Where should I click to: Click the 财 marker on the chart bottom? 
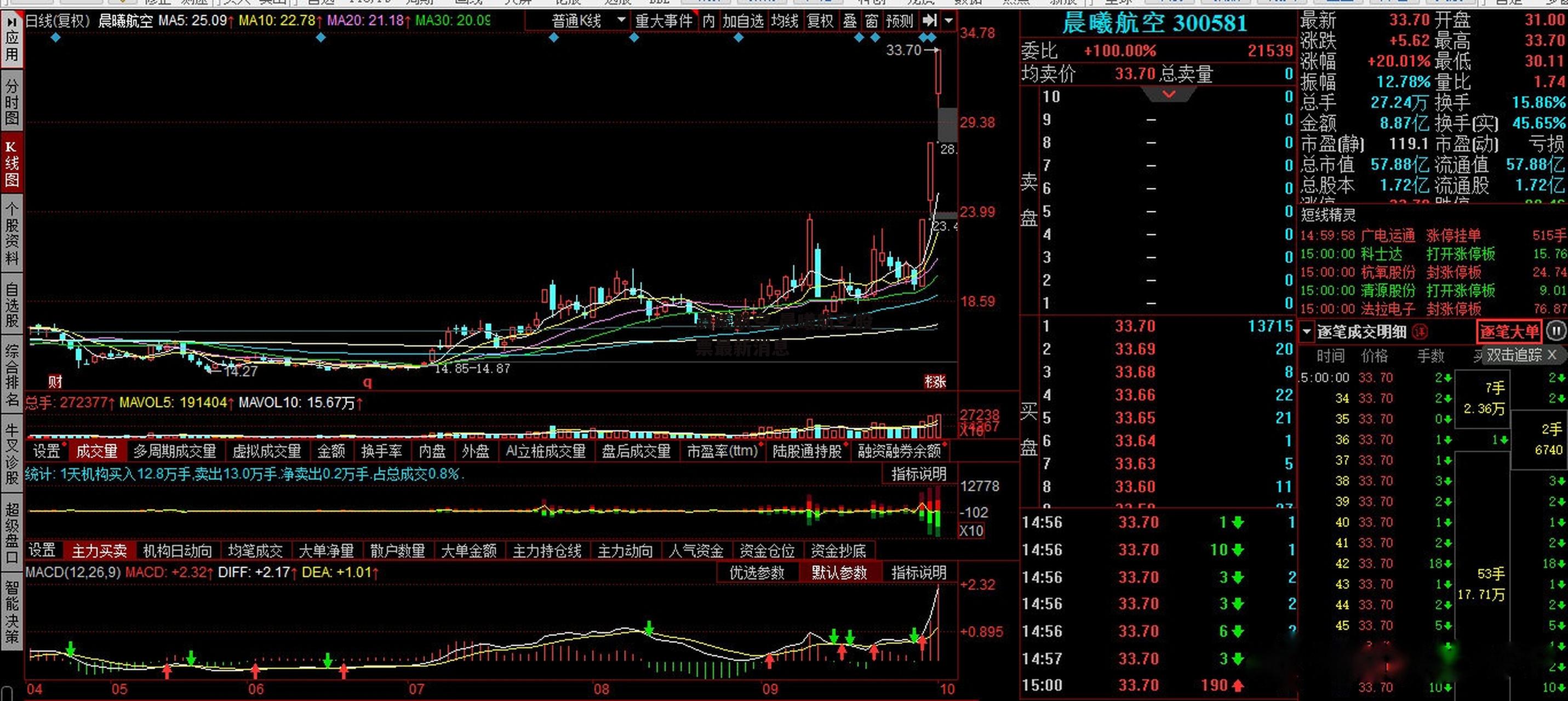pyautogui.click(x=55, y=382)
